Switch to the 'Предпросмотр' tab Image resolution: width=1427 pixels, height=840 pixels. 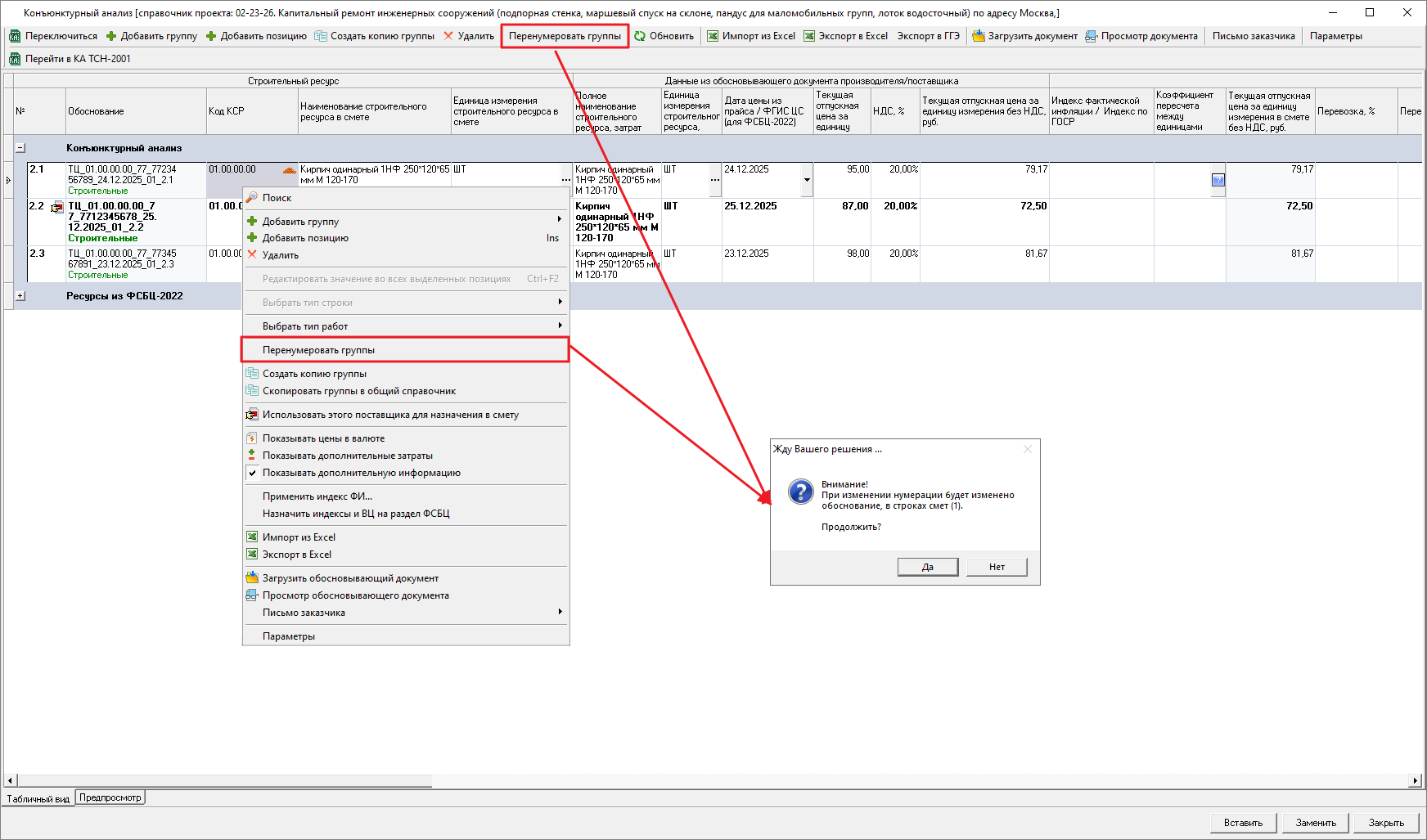(110, 797)
